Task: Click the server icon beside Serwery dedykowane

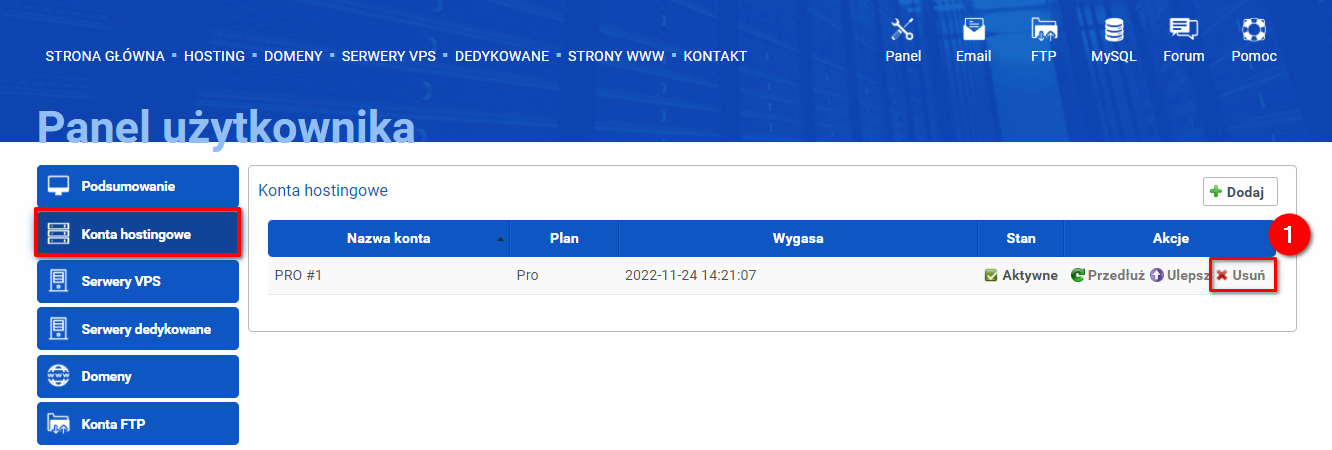Action: coord(59,329)
